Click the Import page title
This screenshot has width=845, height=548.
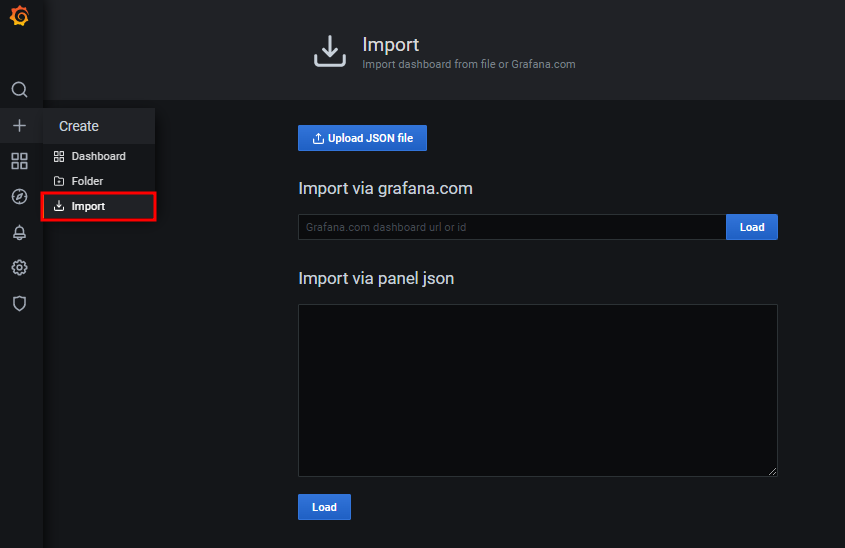pos(391,45)
